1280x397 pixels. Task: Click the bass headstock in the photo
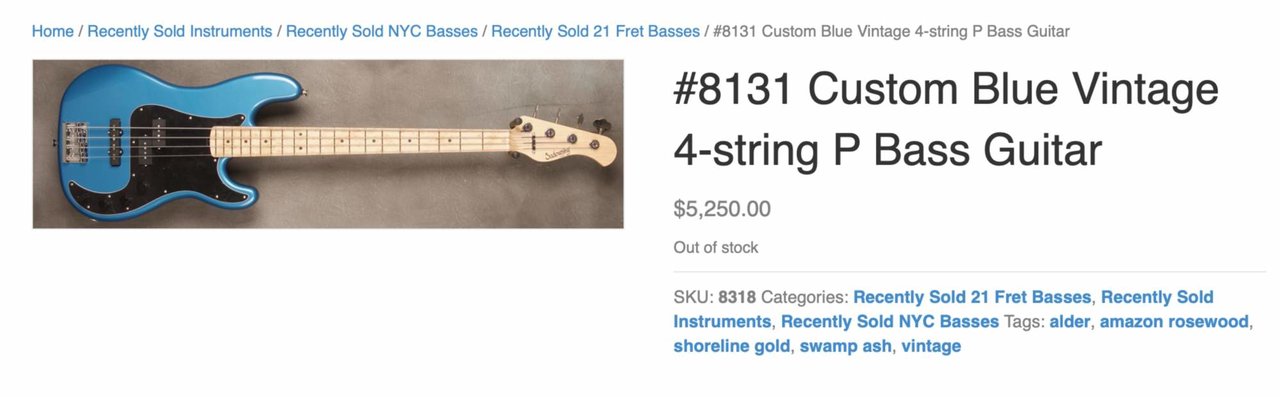562,140
